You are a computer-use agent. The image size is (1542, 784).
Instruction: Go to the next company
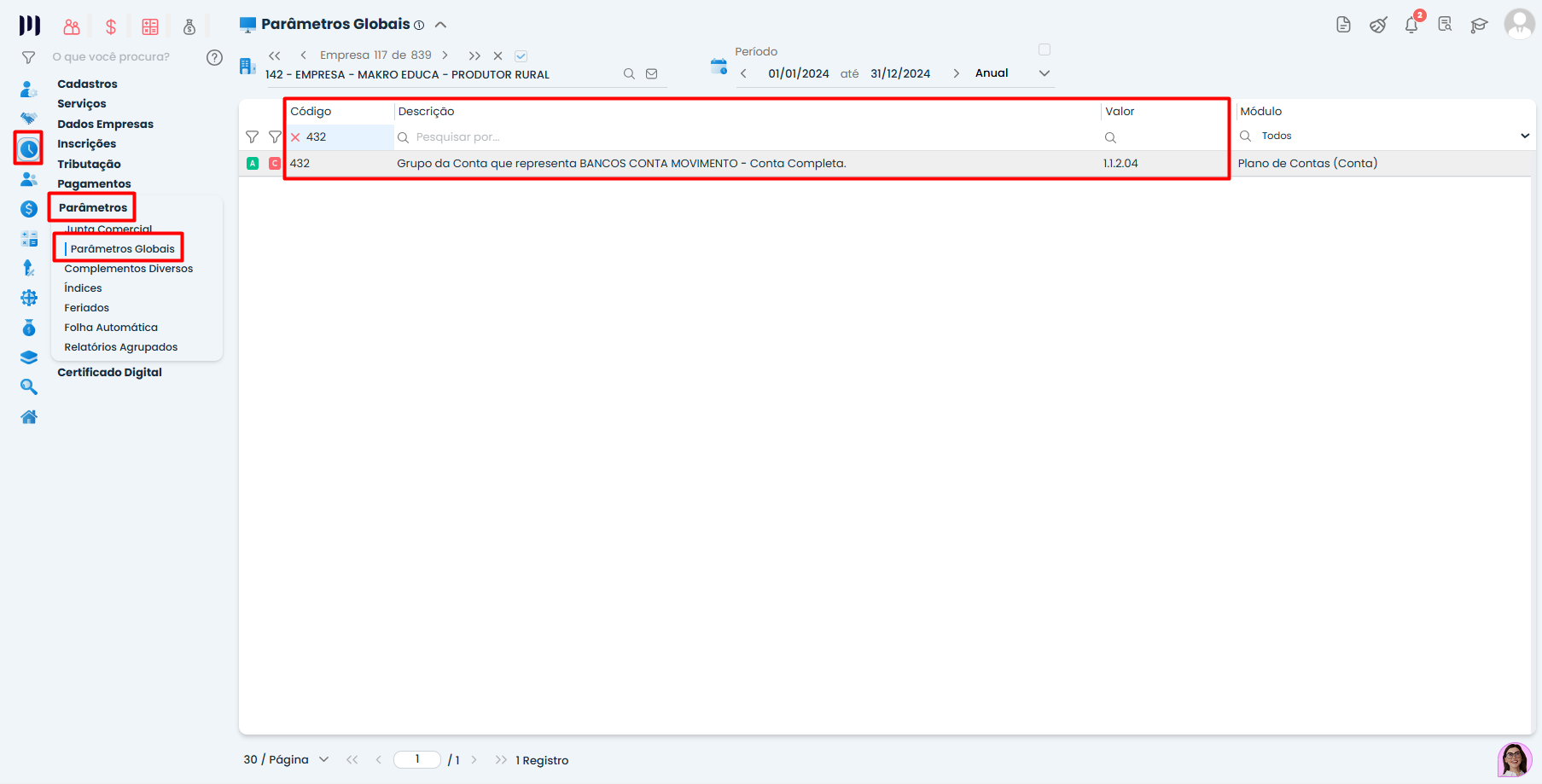coord(445,55)
